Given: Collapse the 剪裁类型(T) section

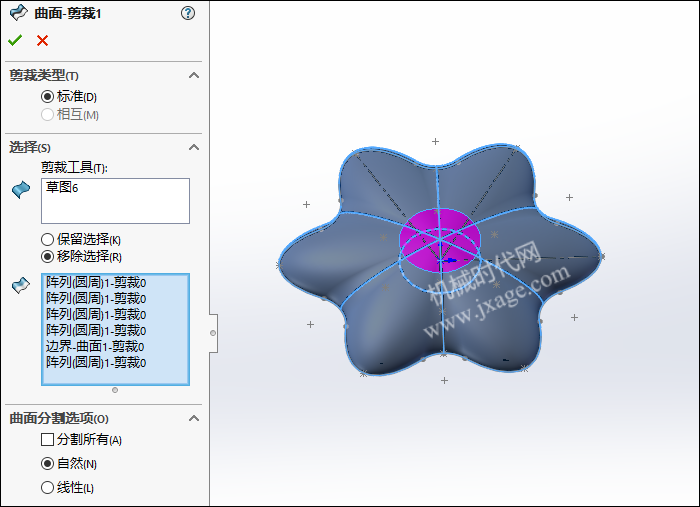Looking at the screenshot, I should pos(194,75).
